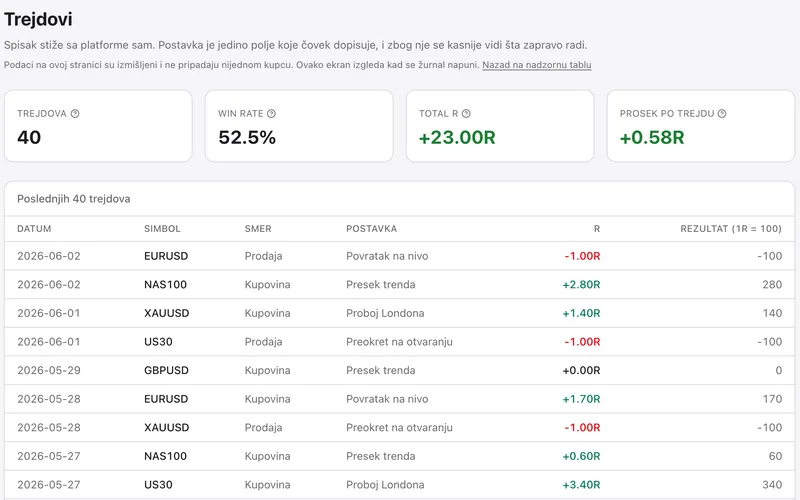Viewport: 800px width, 500px height.
Task: Click the SIMBOL column header
Action: 162,229
